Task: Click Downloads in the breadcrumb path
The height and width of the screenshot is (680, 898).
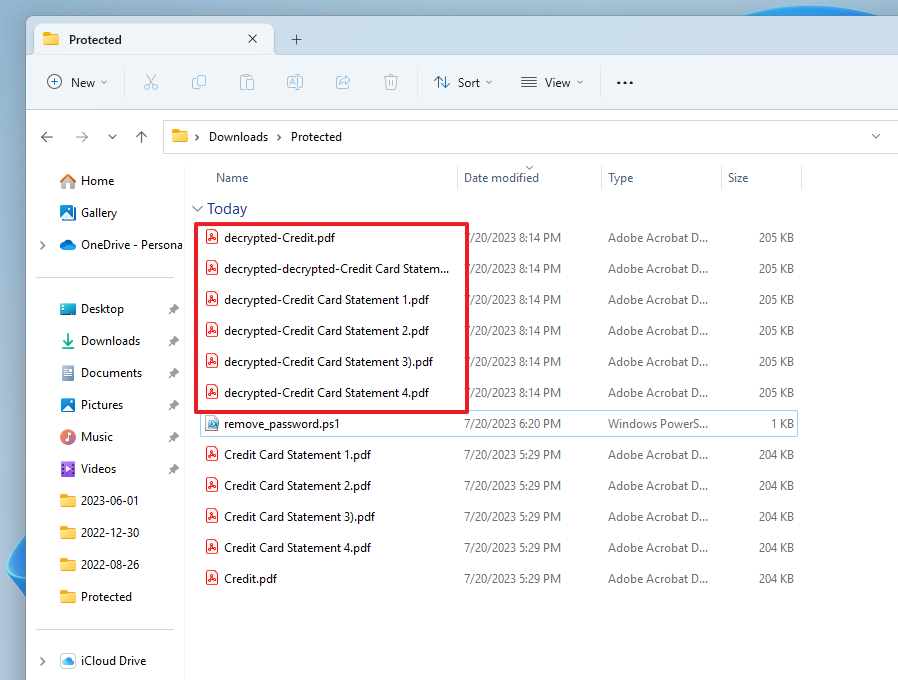Action: pyautogui.click(x=238, y=137)
